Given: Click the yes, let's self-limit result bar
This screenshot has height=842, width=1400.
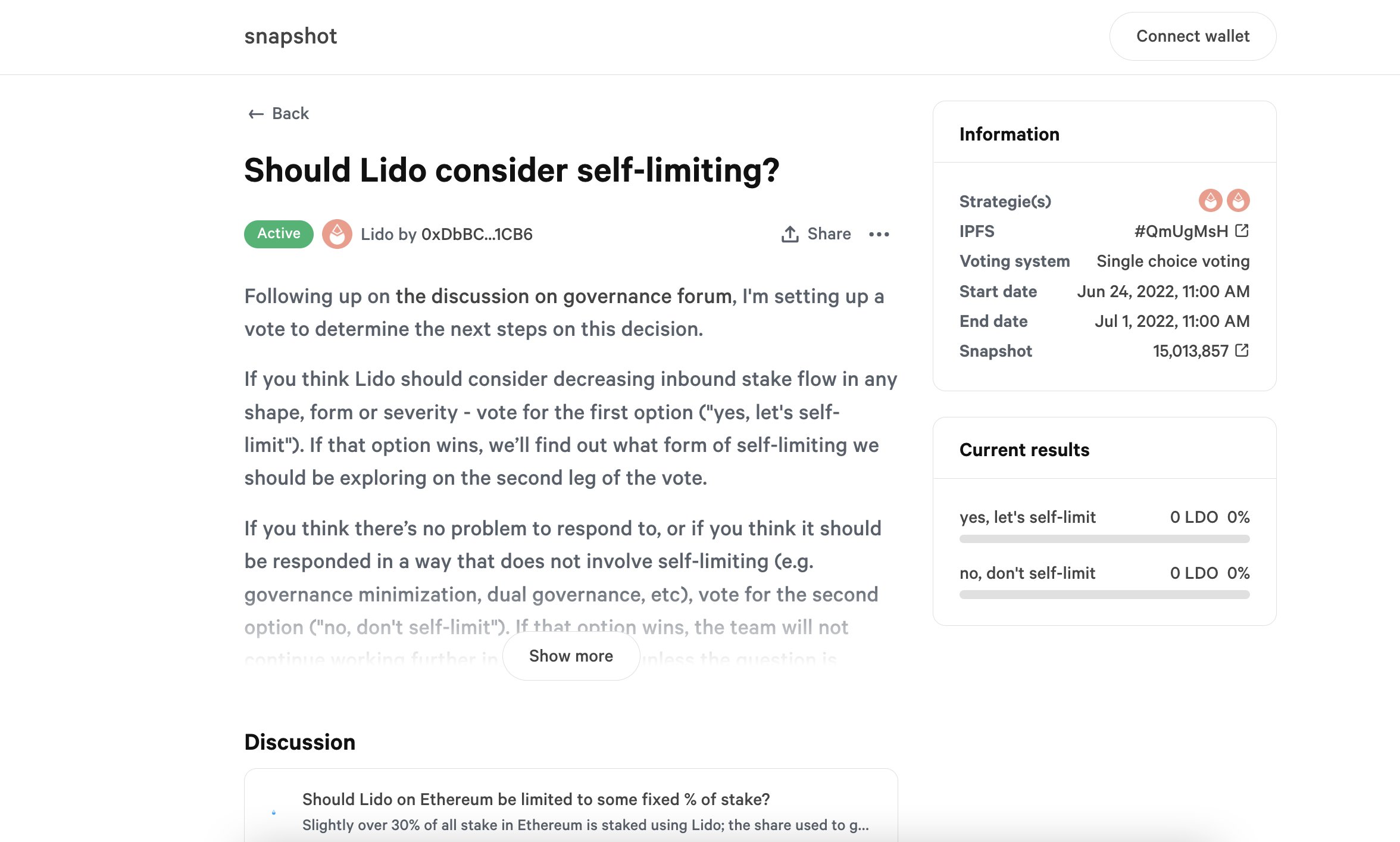Looking at the screenshot, I should pyautogui.click(x=1105, y=539).
